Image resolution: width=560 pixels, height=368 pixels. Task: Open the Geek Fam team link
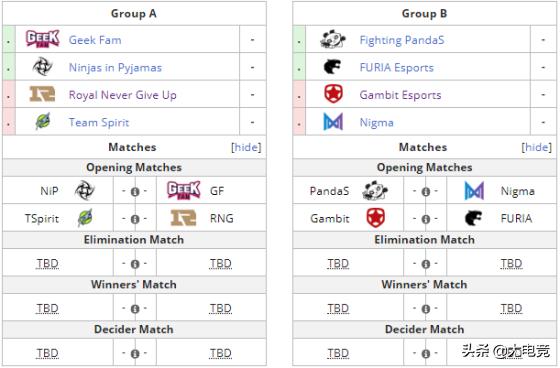[x=95, y=40]
